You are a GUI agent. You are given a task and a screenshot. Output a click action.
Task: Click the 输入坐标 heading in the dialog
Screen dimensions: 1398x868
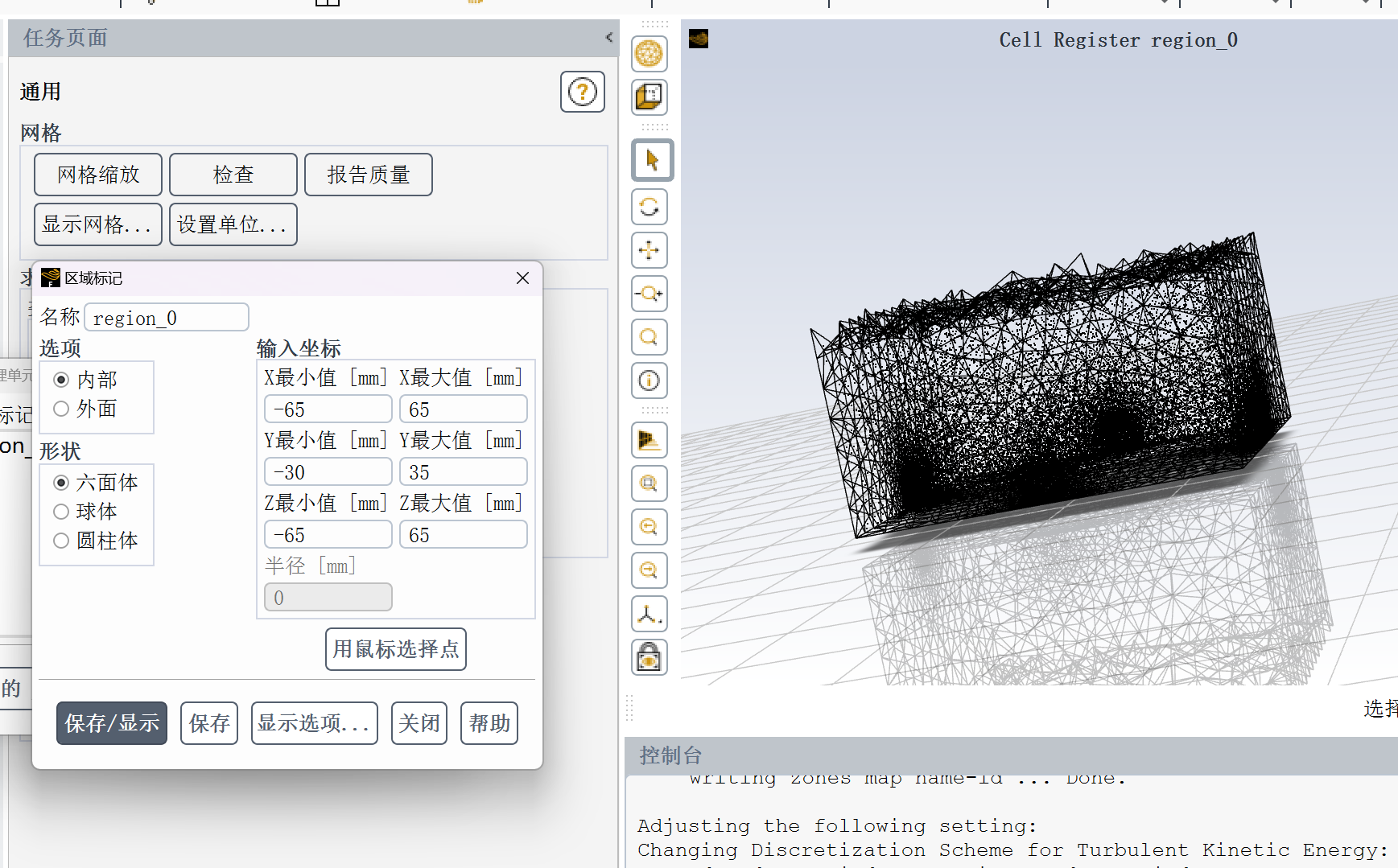point(299,348)
